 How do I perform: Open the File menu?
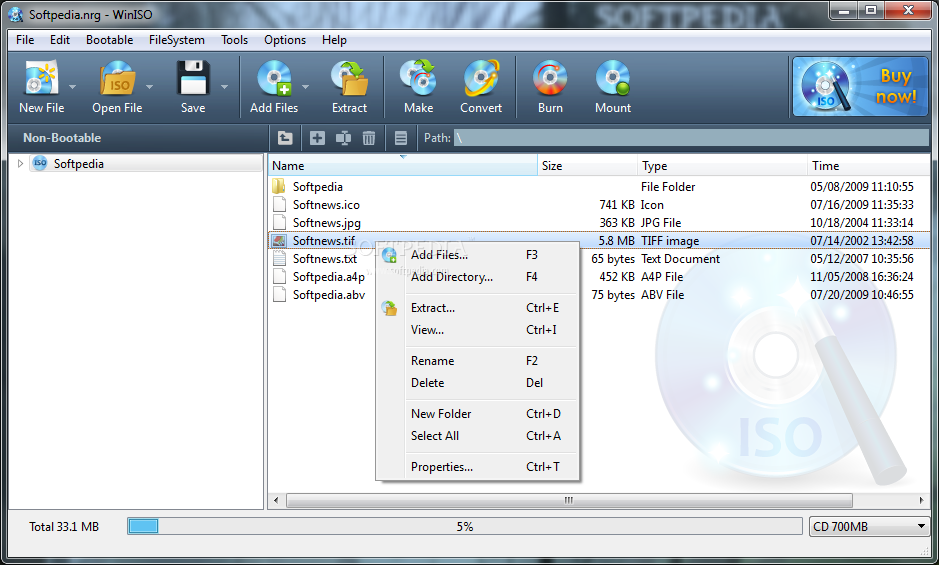tap(25, 40)
